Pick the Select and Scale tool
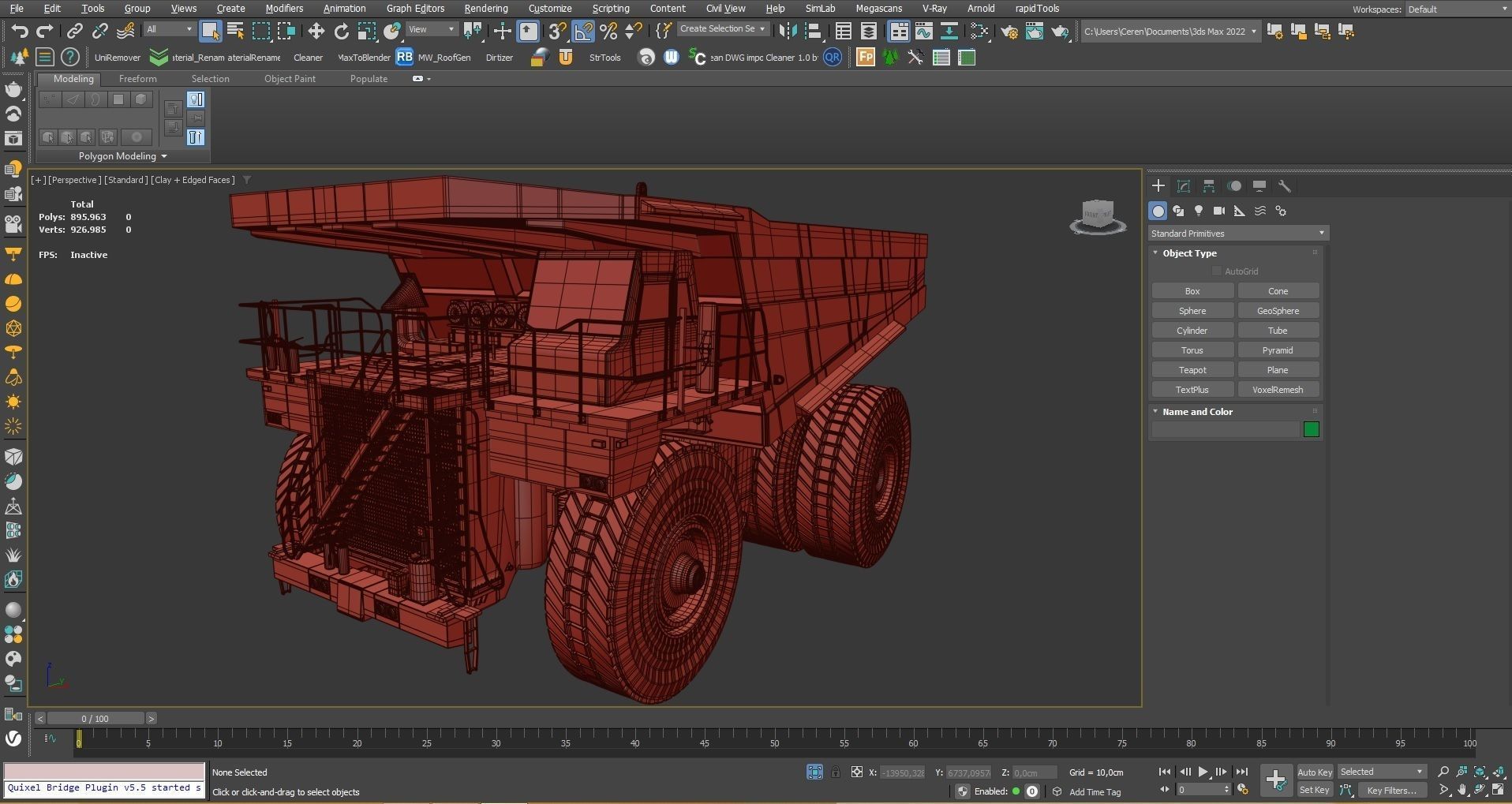 click(x=367, y=32)
